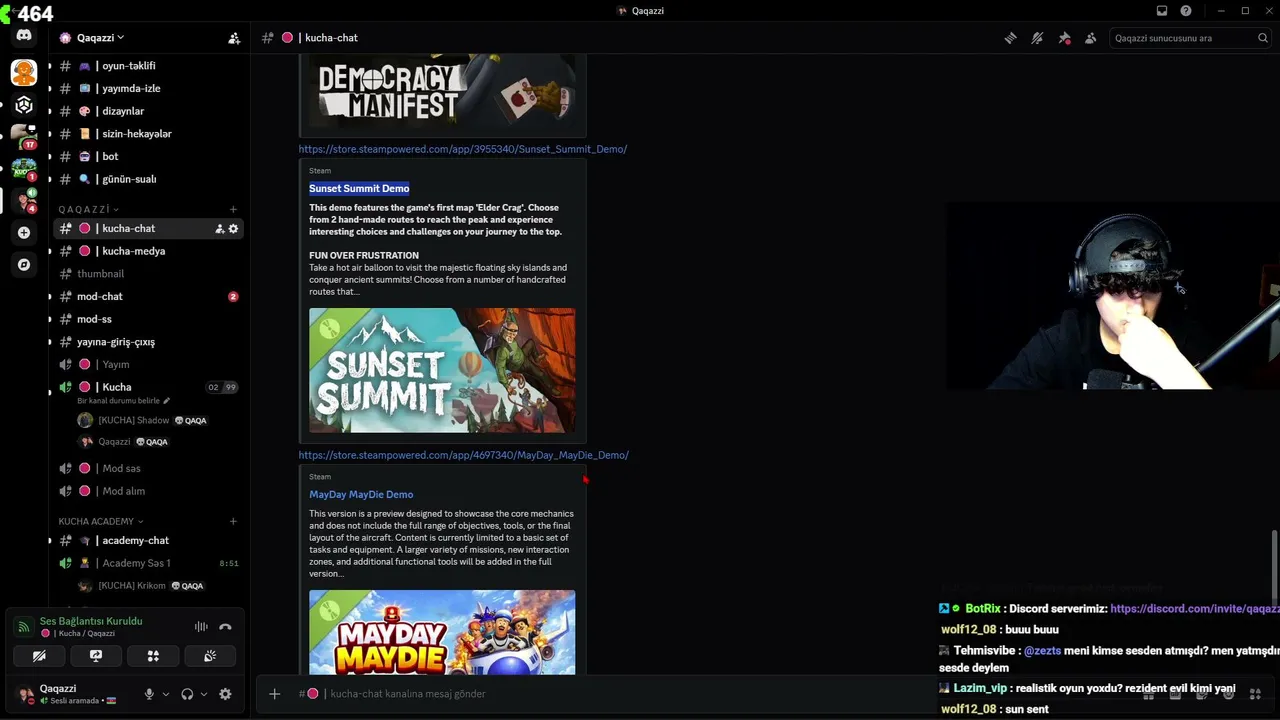The image size is (1280, 720).
Task: Click the Sunset Summit Demo embed title
Action: click(x=359, y=188)
